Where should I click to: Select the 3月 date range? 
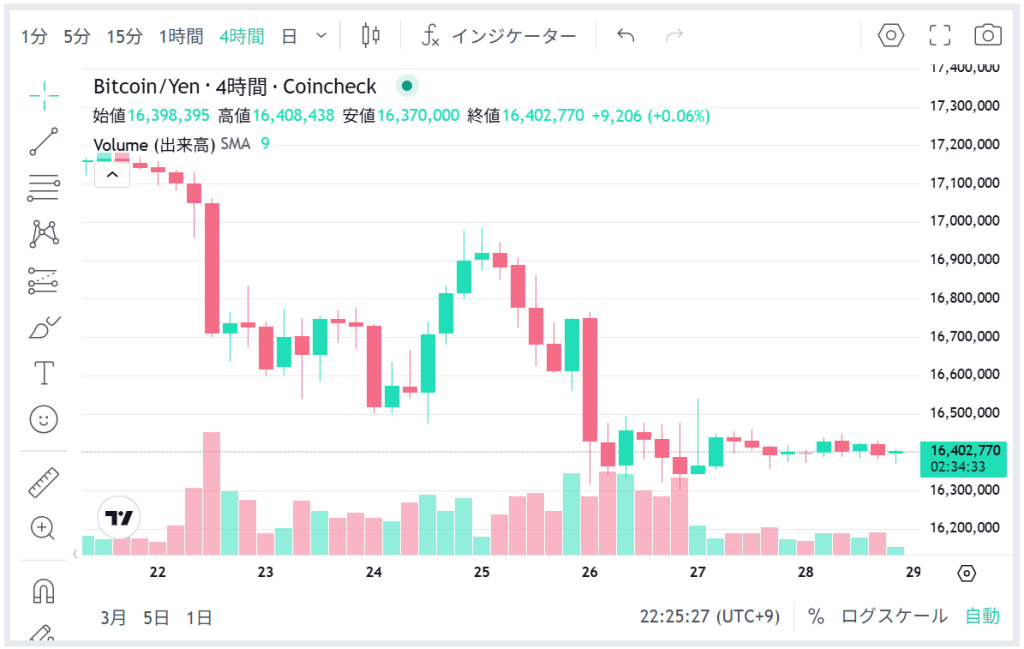pyautogui.click(x=114, y=617)
